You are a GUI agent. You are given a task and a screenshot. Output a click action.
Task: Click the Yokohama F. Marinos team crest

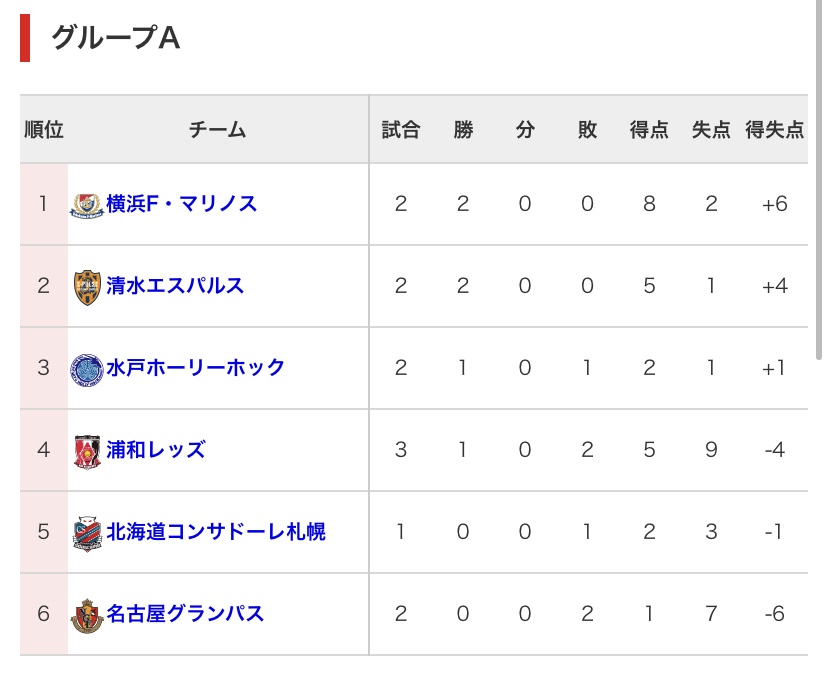click(87, 205)
